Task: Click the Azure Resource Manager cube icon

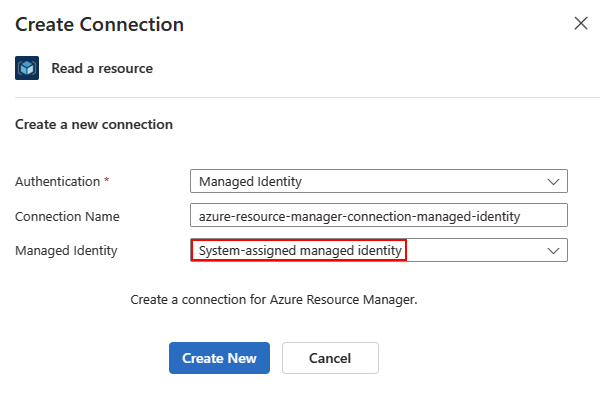Action: (x=27, y=68)
